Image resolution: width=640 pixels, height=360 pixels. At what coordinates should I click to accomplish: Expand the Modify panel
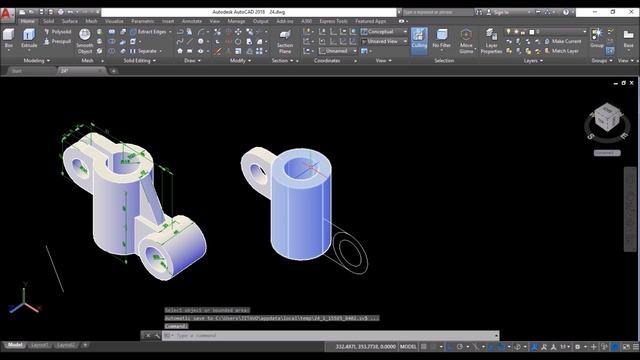[x=240, y=61]
